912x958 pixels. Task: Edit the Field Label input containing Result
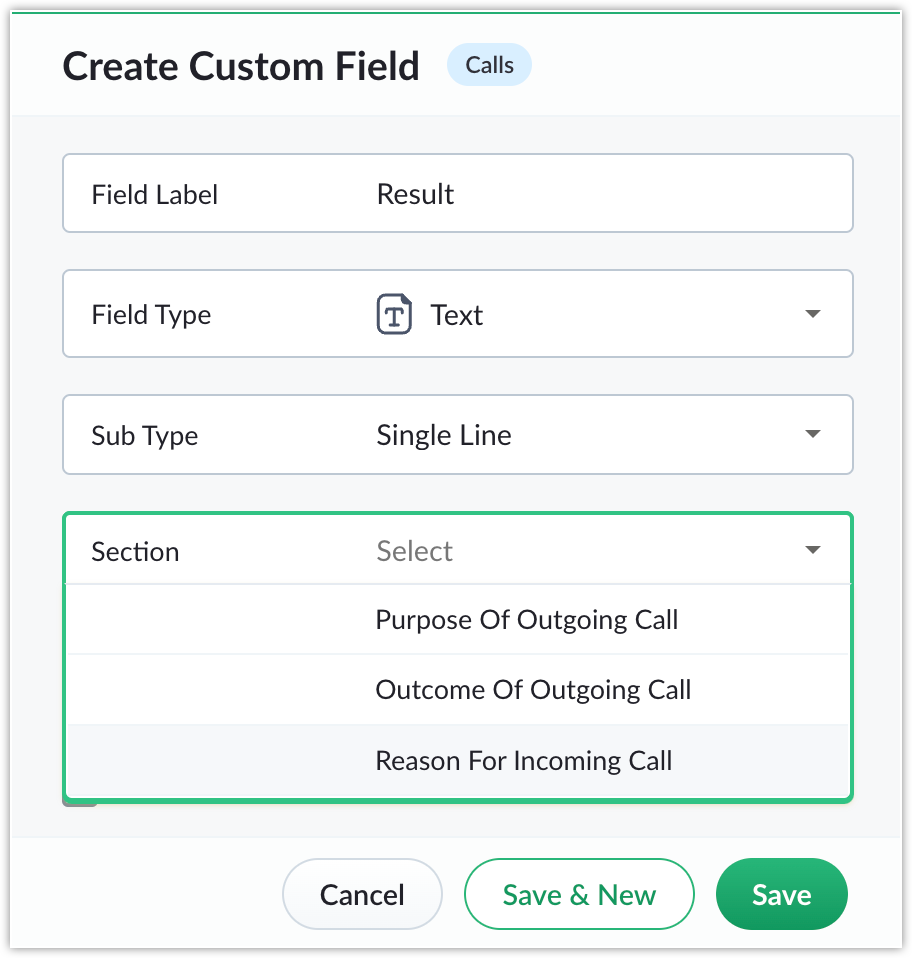tap(458, 193)
